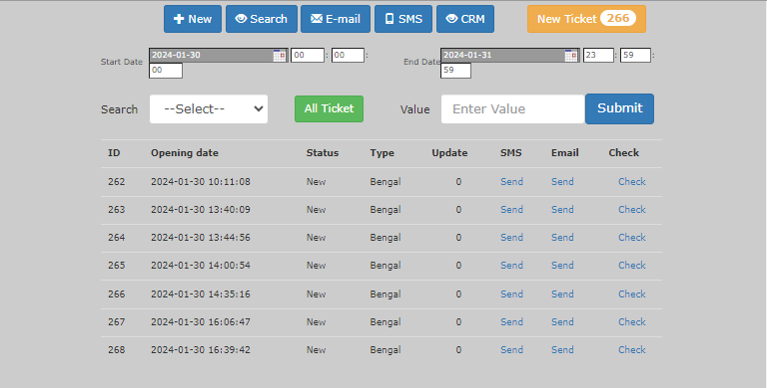
Task: Open the SMS phone button
Action: click(x=404, y=19)
